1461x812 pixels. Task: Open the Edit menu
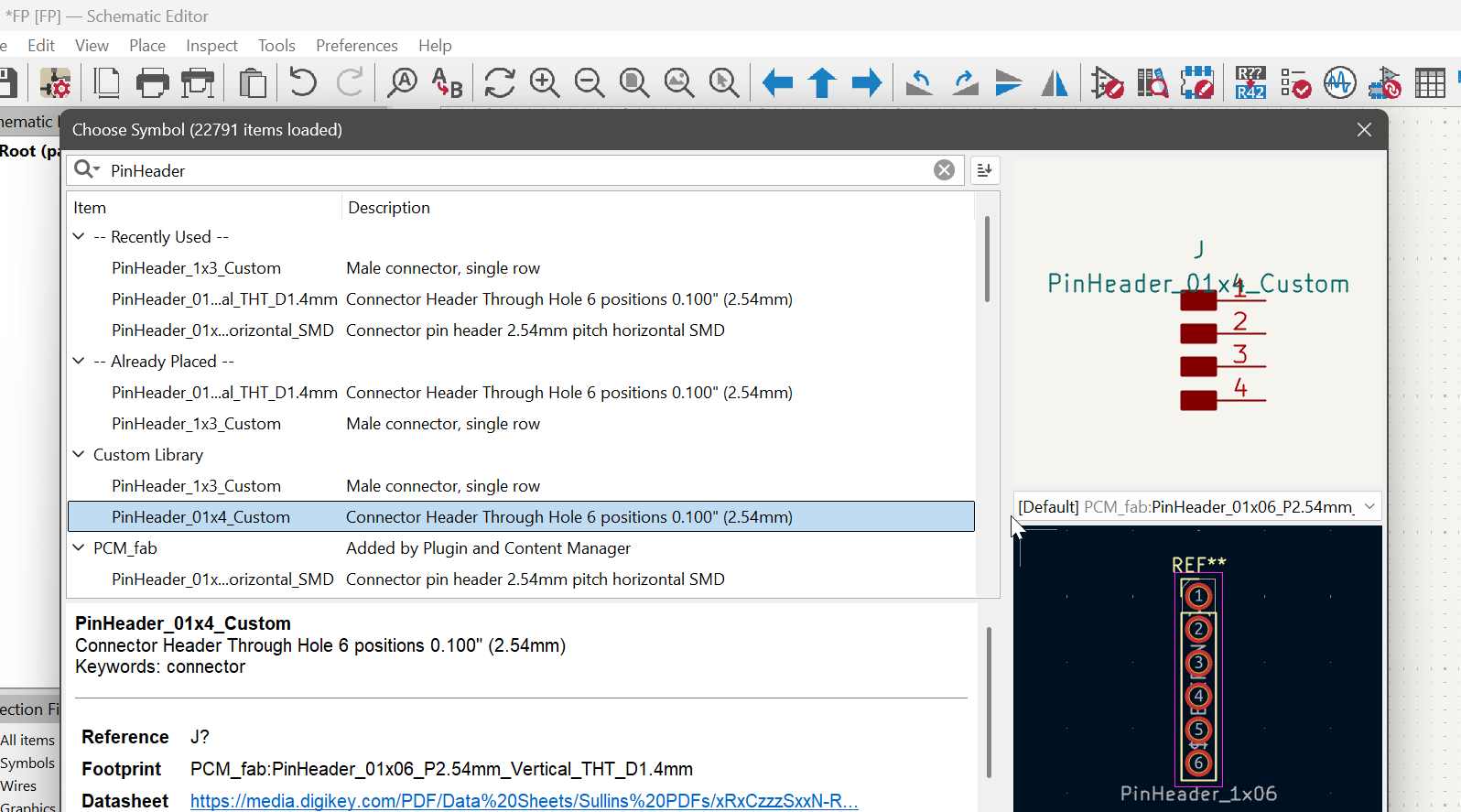[41, 45]
